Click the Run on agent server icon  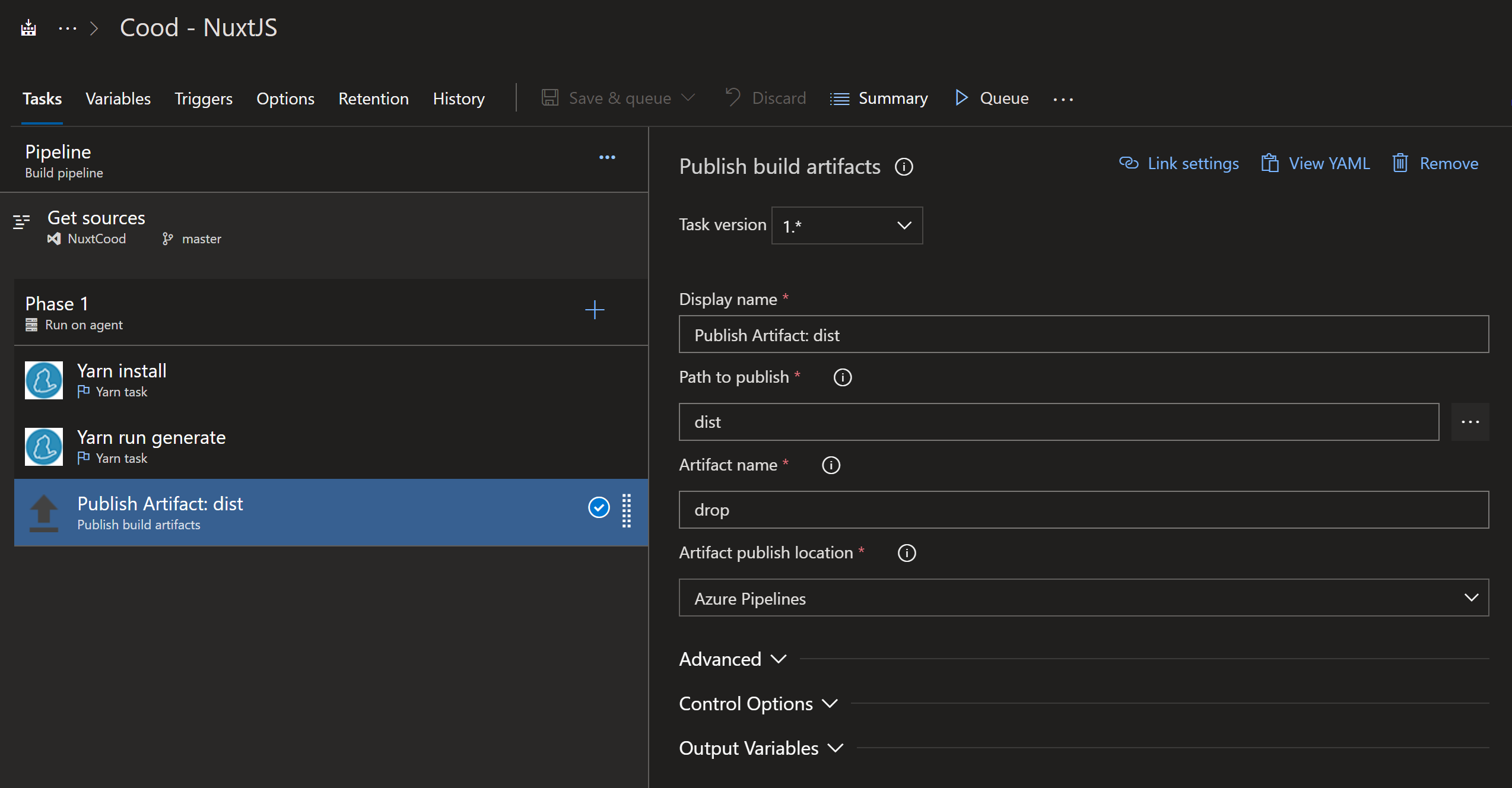[x=31, y=325]
